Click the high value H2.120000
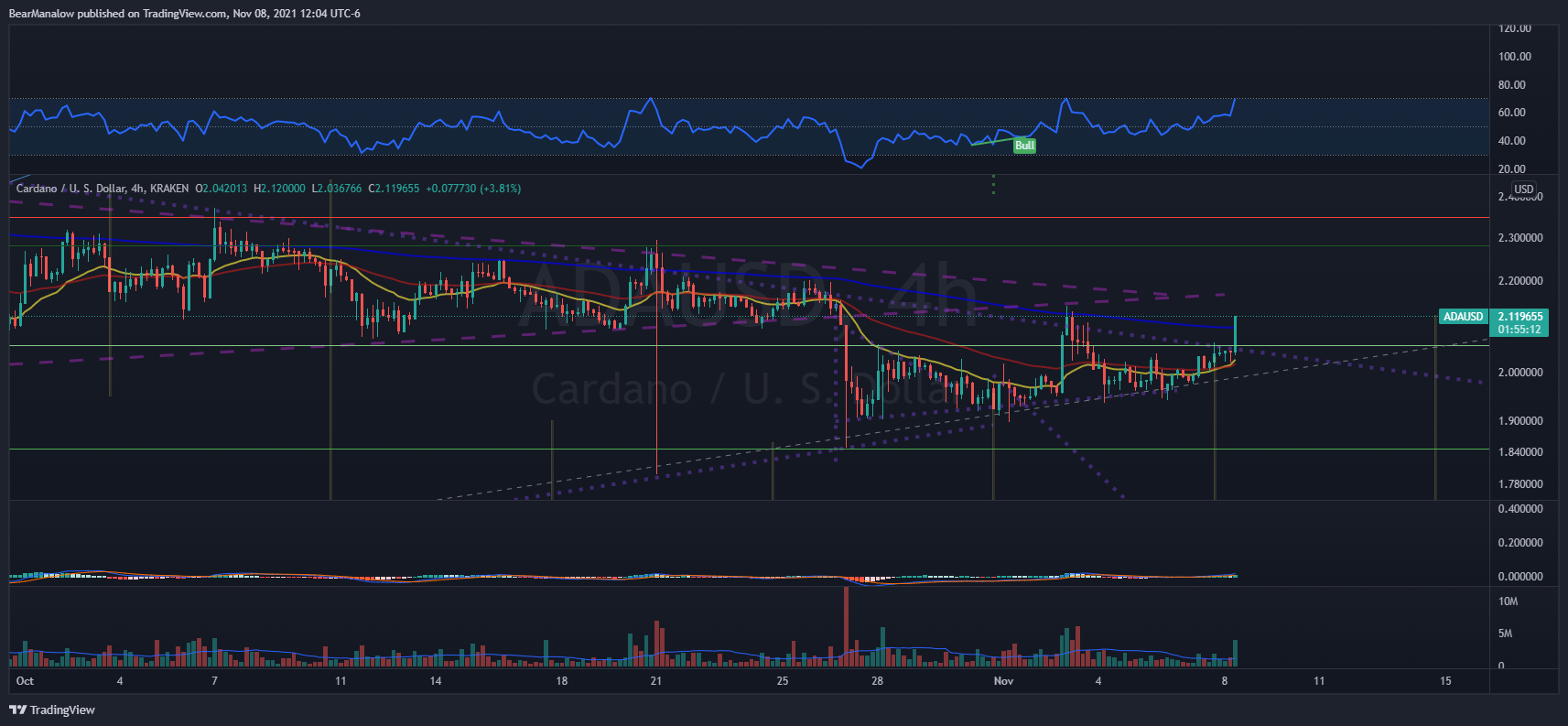 [x=279, y=189]
